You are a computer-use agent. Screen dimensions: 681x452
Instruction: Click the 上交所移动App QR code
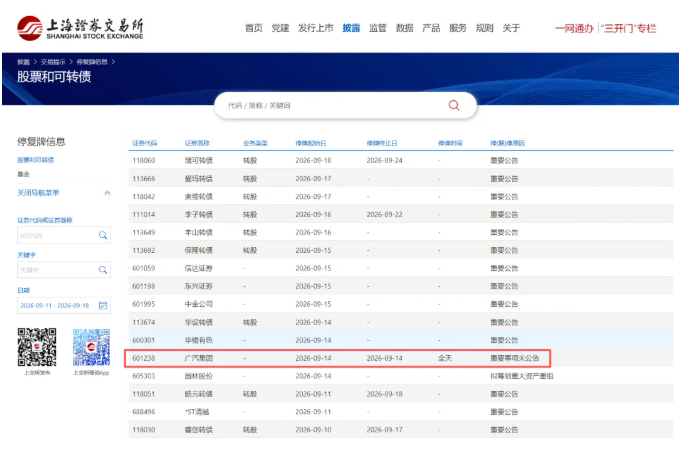[x=91, y=347]
